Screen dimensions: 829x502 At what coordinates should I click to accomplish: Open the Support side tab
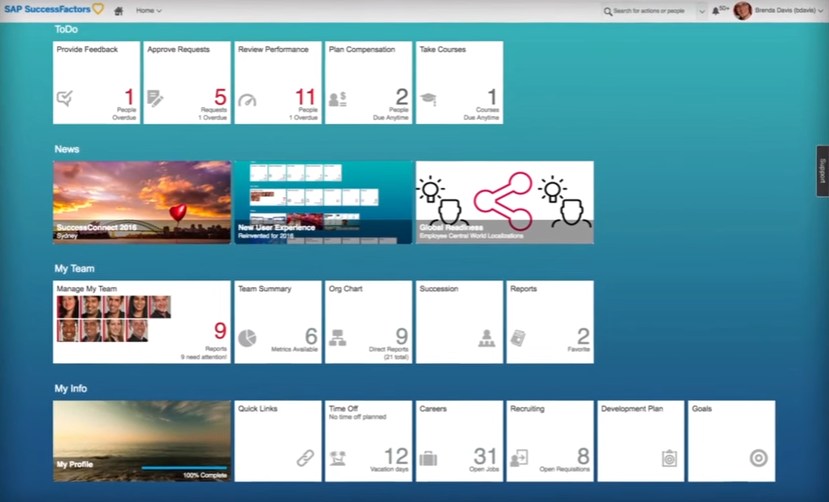click(x=822, y=170)
